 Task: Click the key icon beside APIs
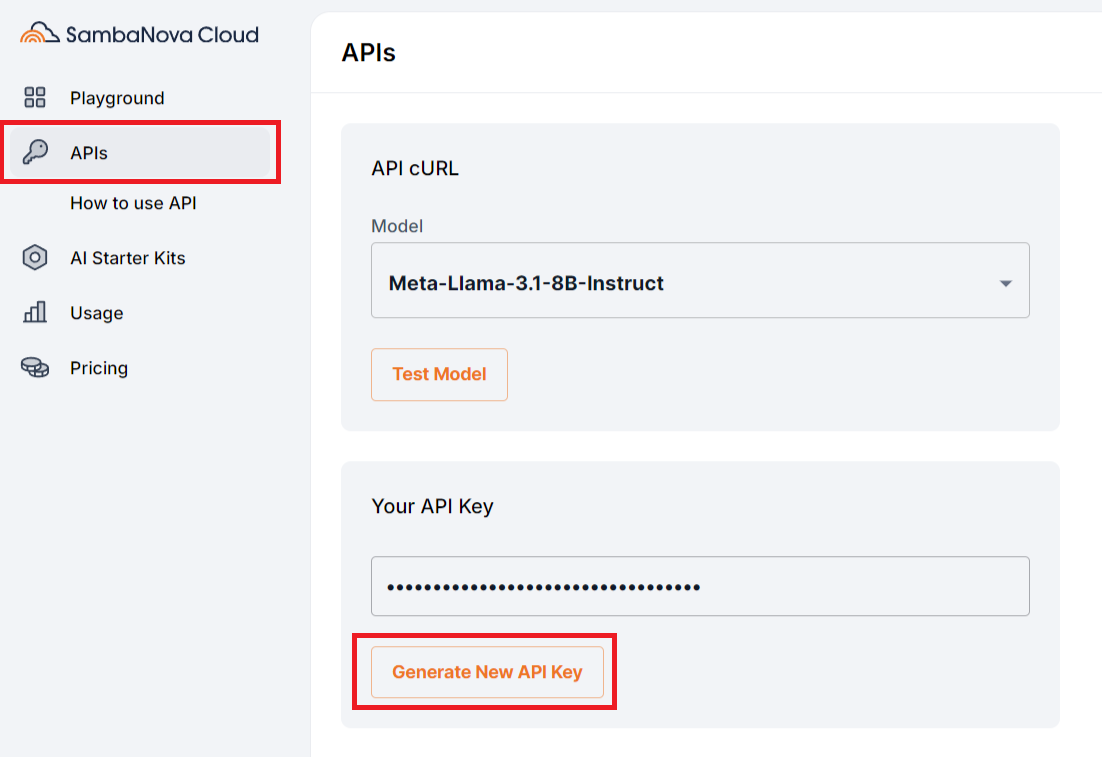click(35, 152)
